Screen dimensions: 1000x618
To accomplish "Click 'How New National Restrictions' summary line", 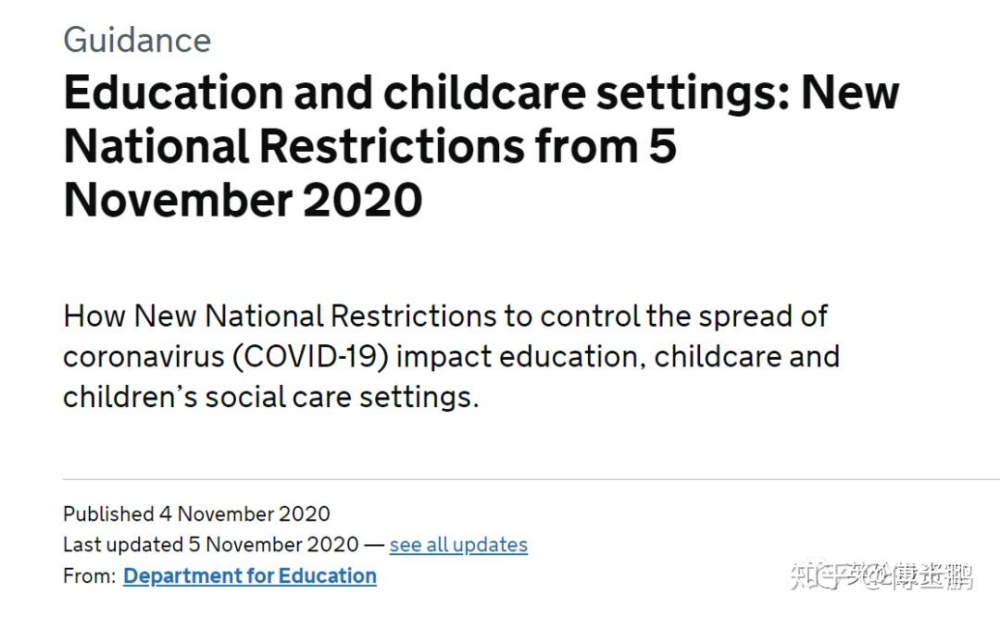I will pos(279,316).
